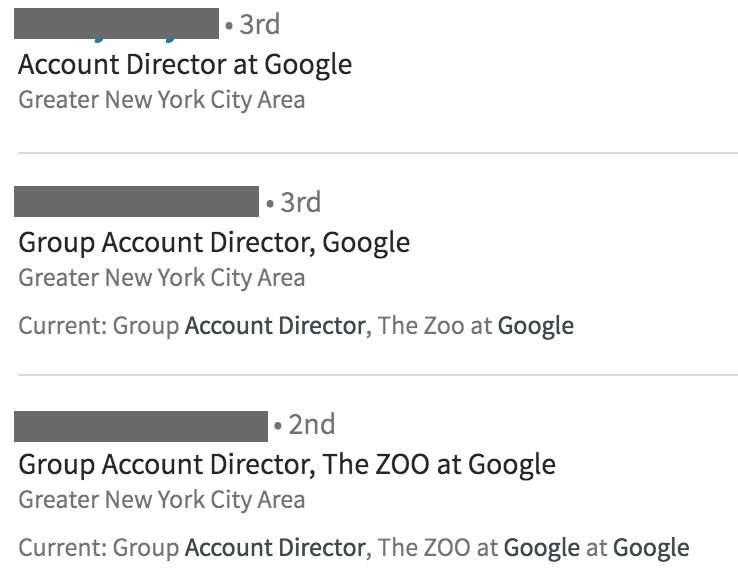The width and height of the screenshot is (738, 570).
Task: Click the 'Account Director at Google' headline
Action: (x=185, y=64)
